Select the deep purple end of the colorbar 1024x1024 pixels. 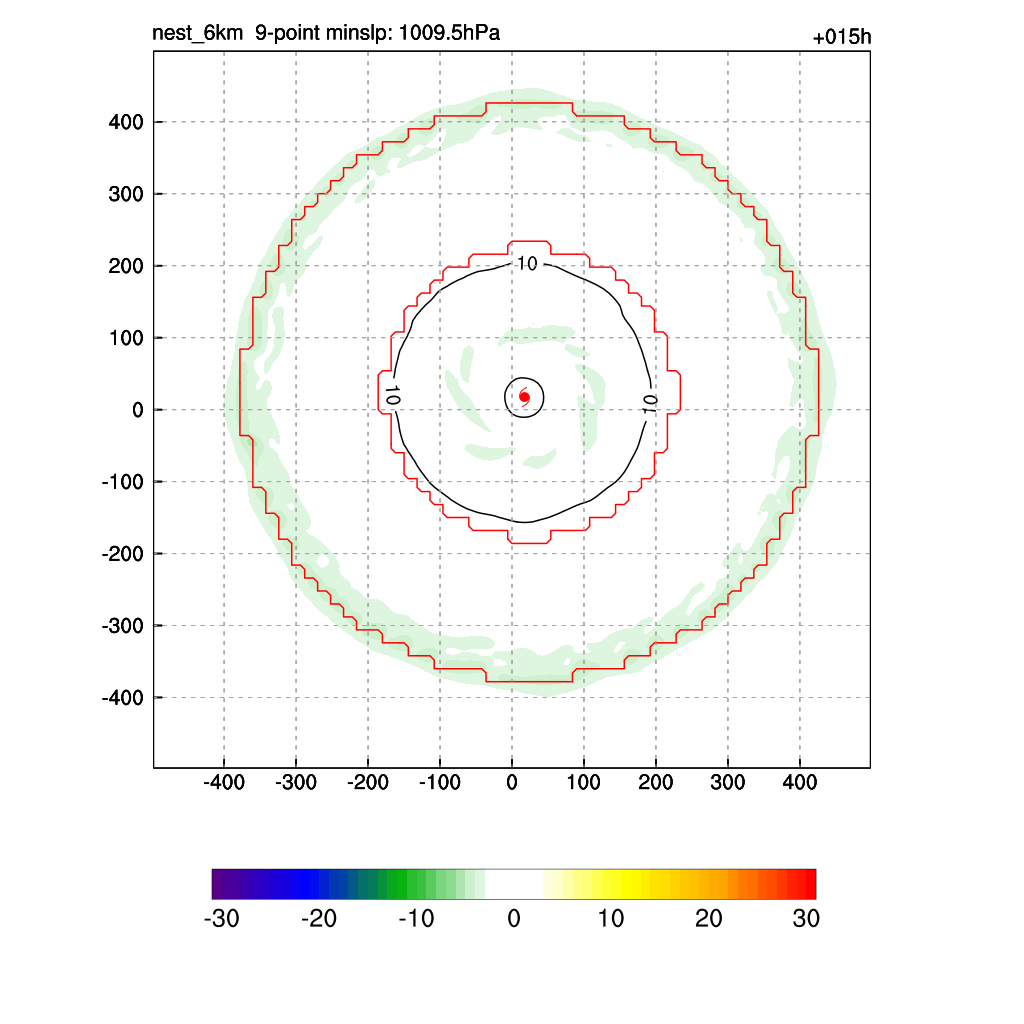(x=222, y=884)
